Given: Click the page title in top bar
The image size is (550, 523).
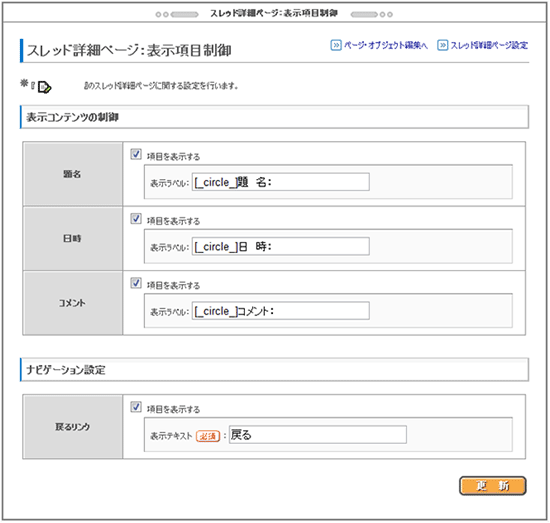Looking at the screenshot, I should 274,14.
